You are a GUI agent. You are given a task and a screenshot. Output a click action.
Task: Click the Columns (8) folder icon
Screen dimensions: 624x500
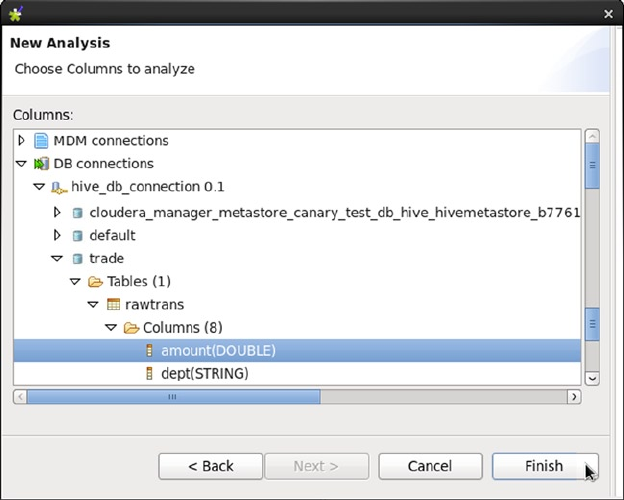coord(132,327)
